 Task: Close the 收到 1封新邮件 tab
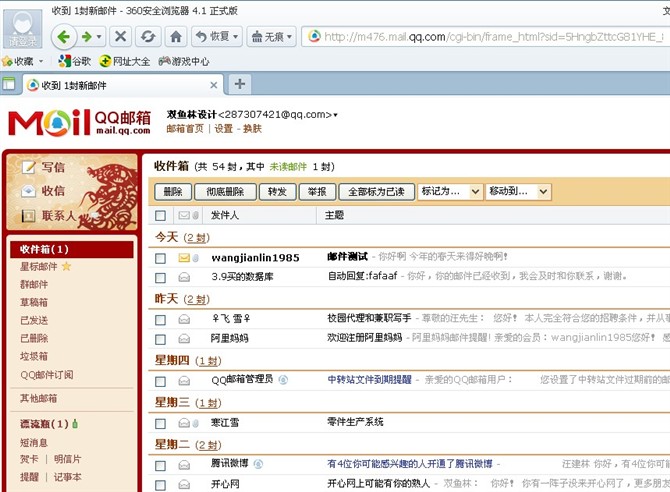pyautogui.click(x=214, y=85)
